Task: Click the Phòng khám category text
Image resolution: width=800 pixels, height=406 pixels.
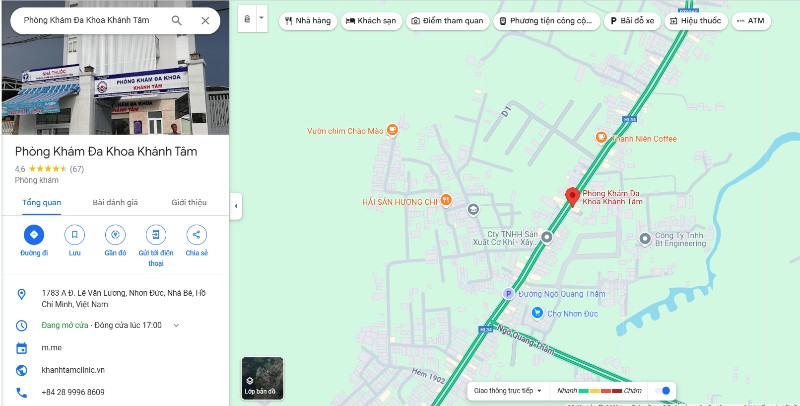Action: 37,180
